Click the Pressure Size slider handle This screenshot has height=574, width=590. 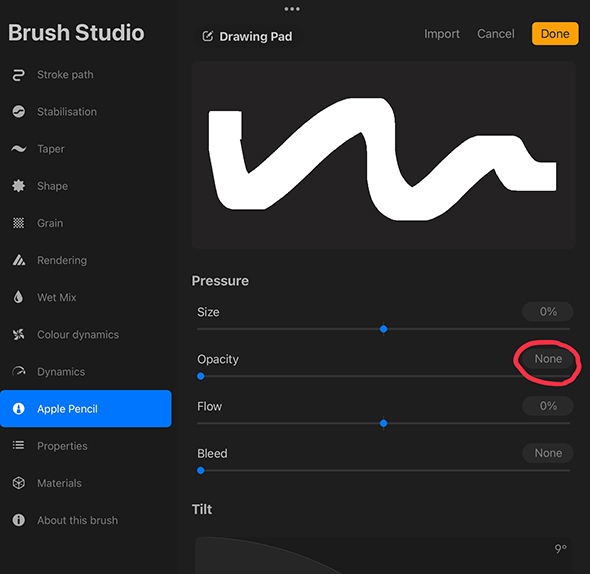tap(383, 329)
